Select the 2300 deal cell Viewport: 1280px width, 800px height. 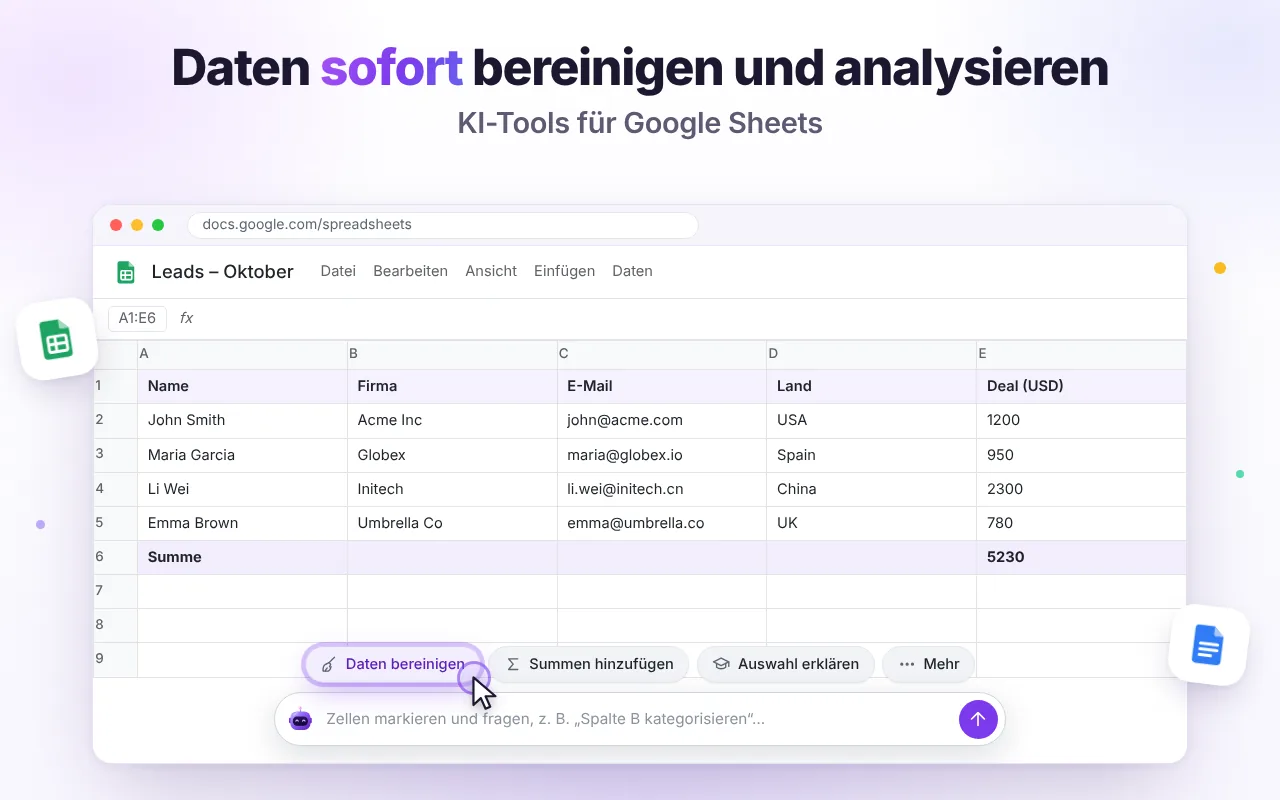[x=1081, y=489]
